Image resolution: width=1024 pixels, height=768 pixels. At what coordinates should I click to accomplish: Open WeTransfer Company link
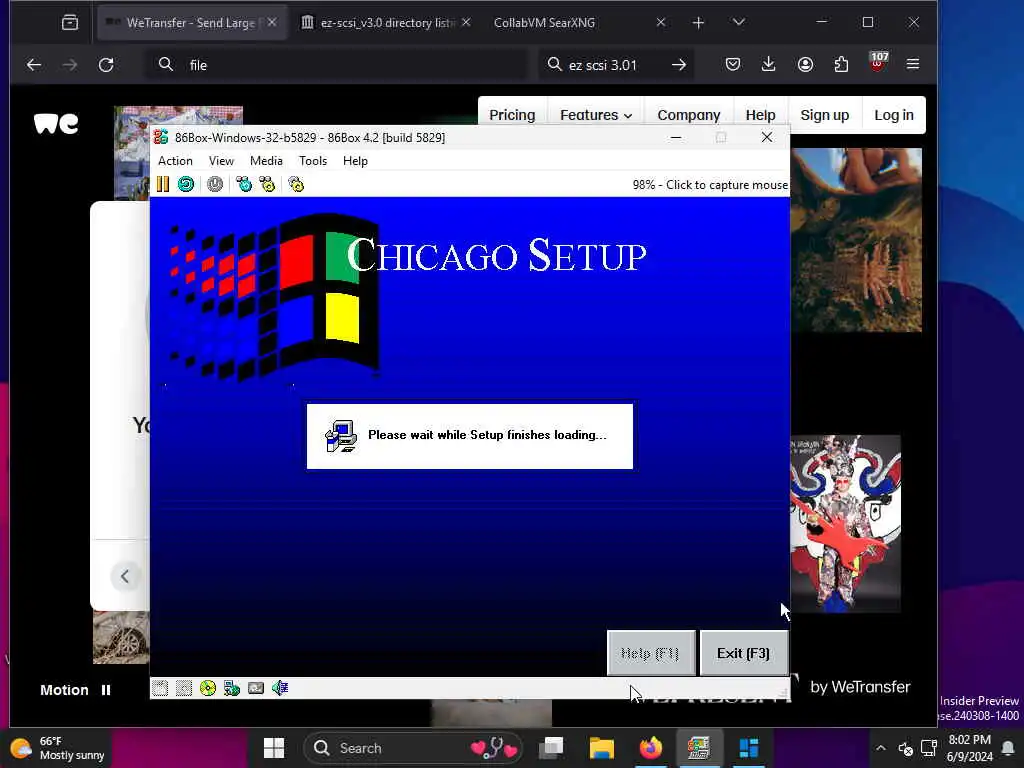[x=688, y=115]
